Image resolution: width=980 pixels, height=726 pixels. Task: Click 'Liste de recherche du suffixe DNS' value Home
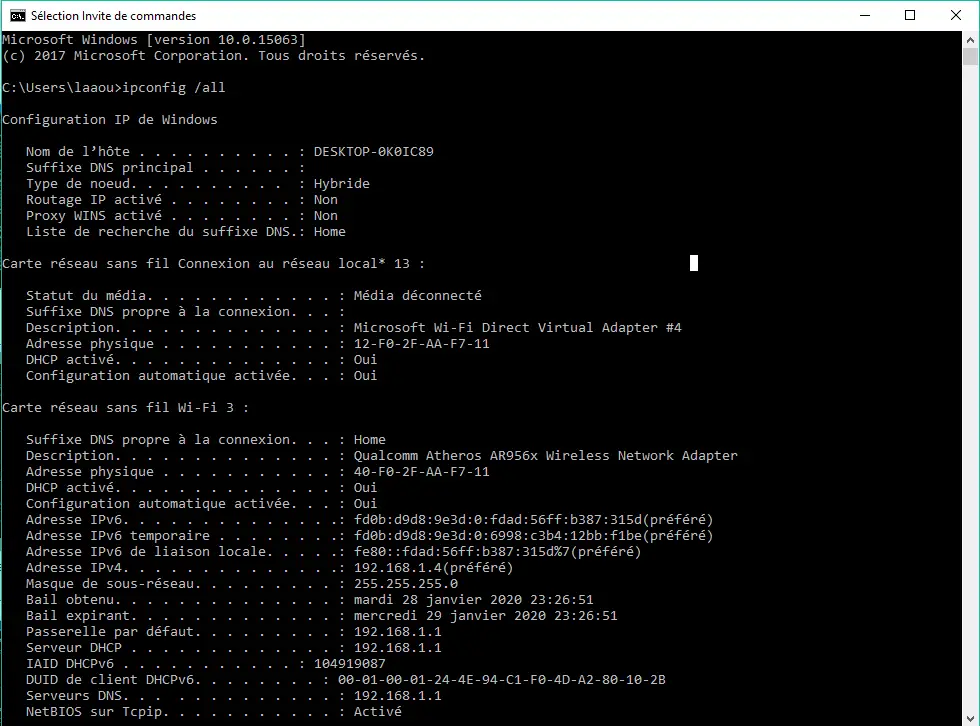tap(329, 232)
